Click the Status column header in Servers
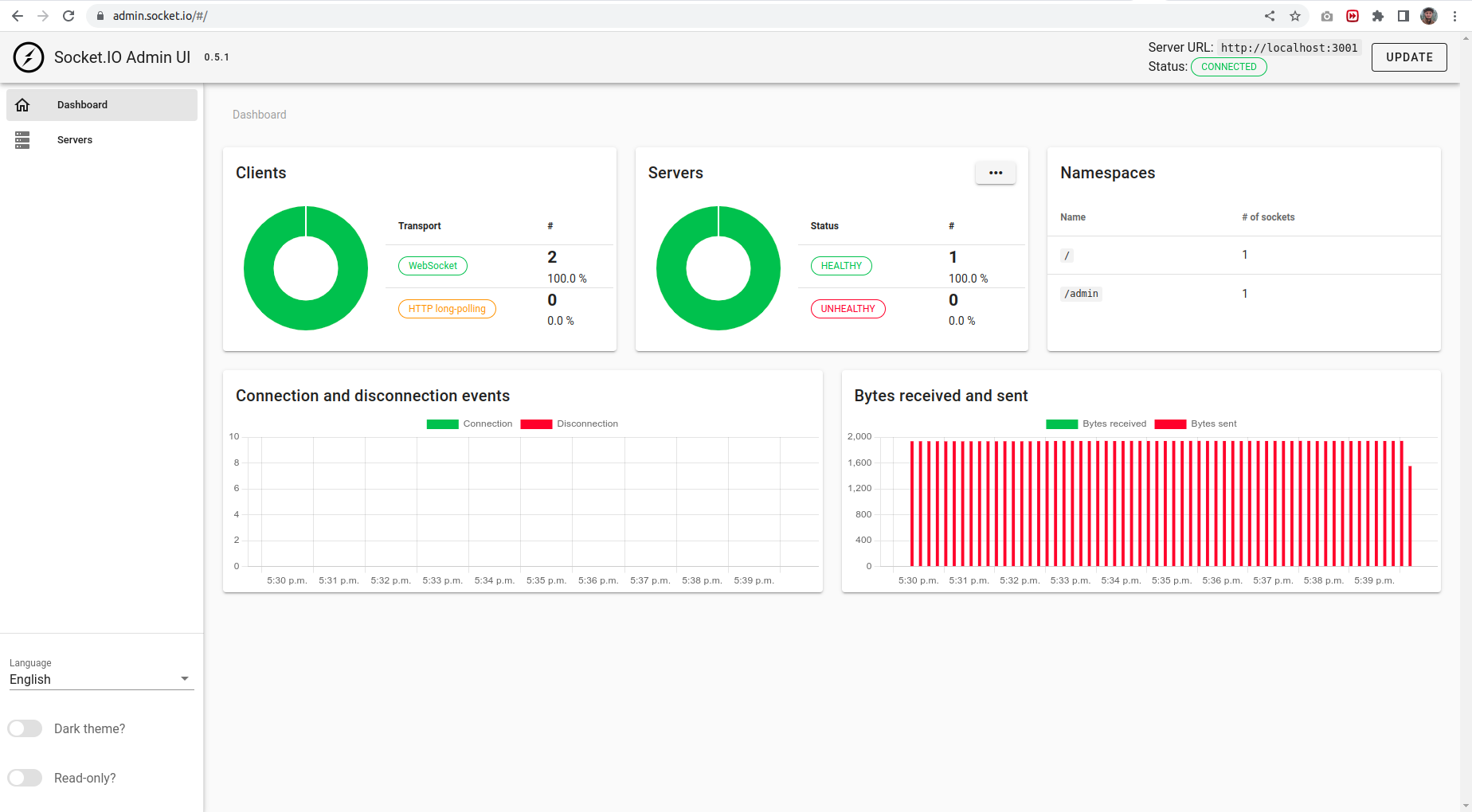Viewport: 1472px width, 812px height. tap(824, 226)
